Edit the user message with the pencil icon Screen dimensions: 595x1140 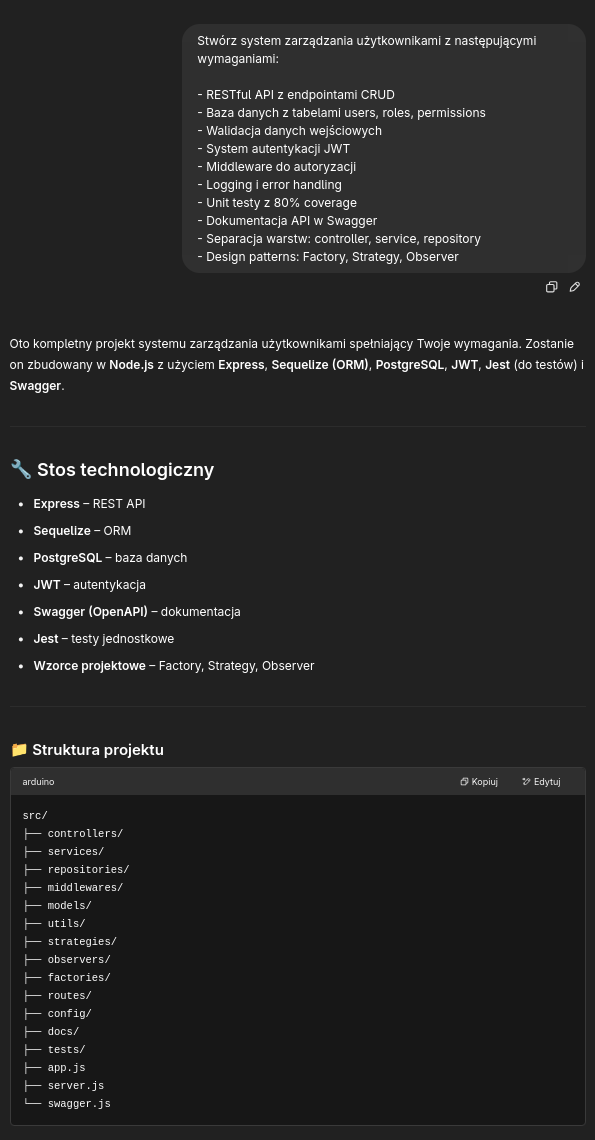point(575,287)
